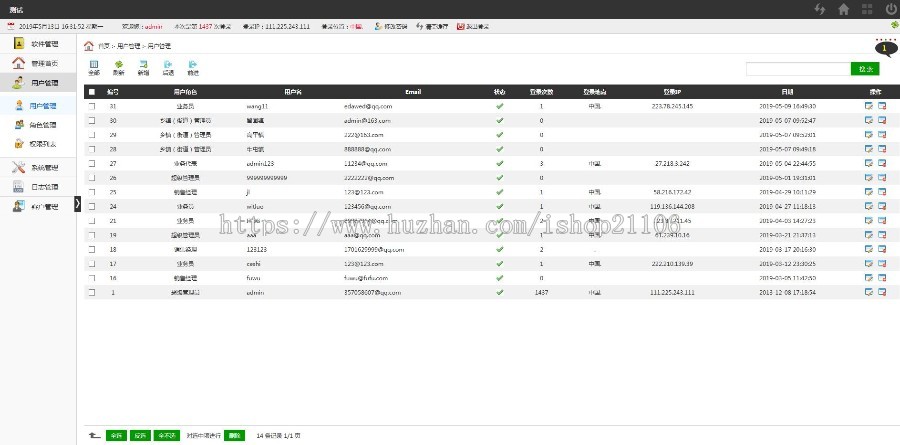Click the 全部 (all) toolbar icon
The image size is (900, 445).
point(94,68)
